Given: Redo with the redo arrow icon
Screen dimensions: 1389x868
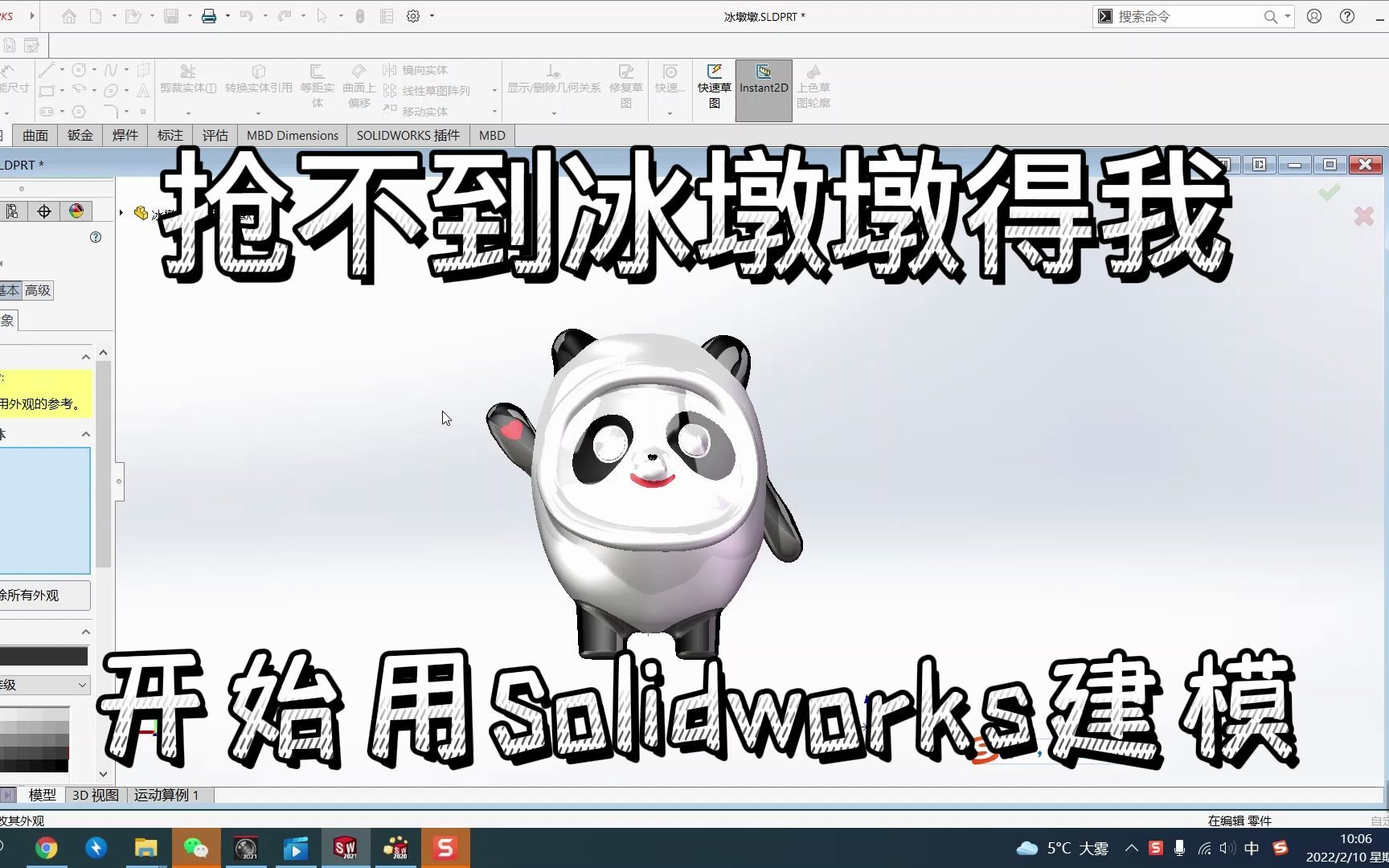Looking at the screenshot, I should 284,16.
